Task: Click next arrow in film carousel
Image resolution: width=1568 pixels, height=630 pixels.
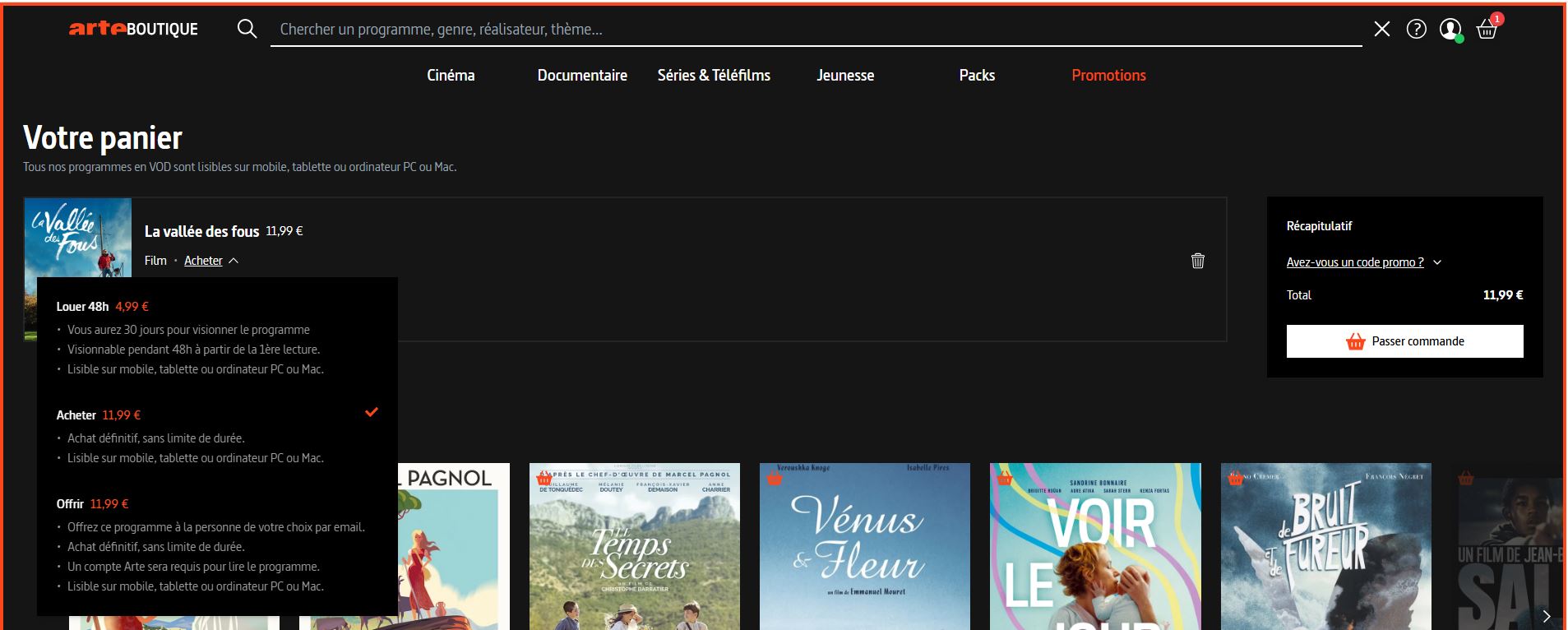Action: [x=1547, y=616]
